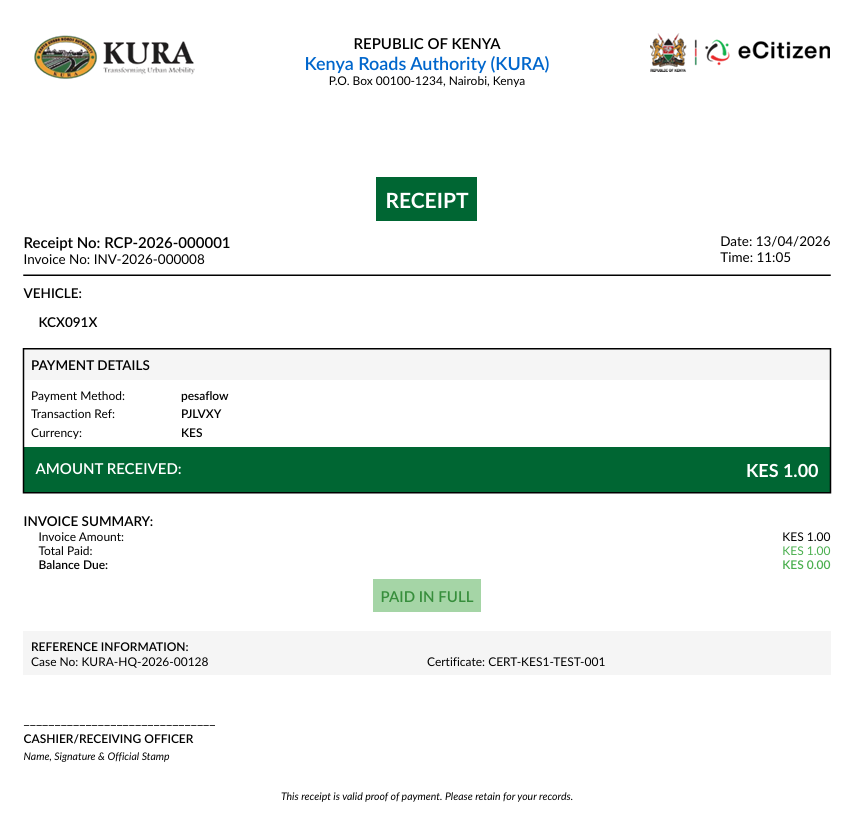Click the PAID IN FULL badge
The image size is (850, 826).
tap(427, 596)
